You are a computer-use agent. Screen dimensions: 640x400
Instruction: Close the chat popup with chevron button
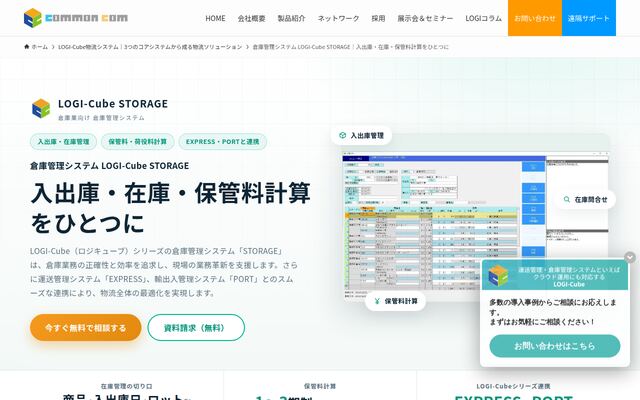[630, 257]
